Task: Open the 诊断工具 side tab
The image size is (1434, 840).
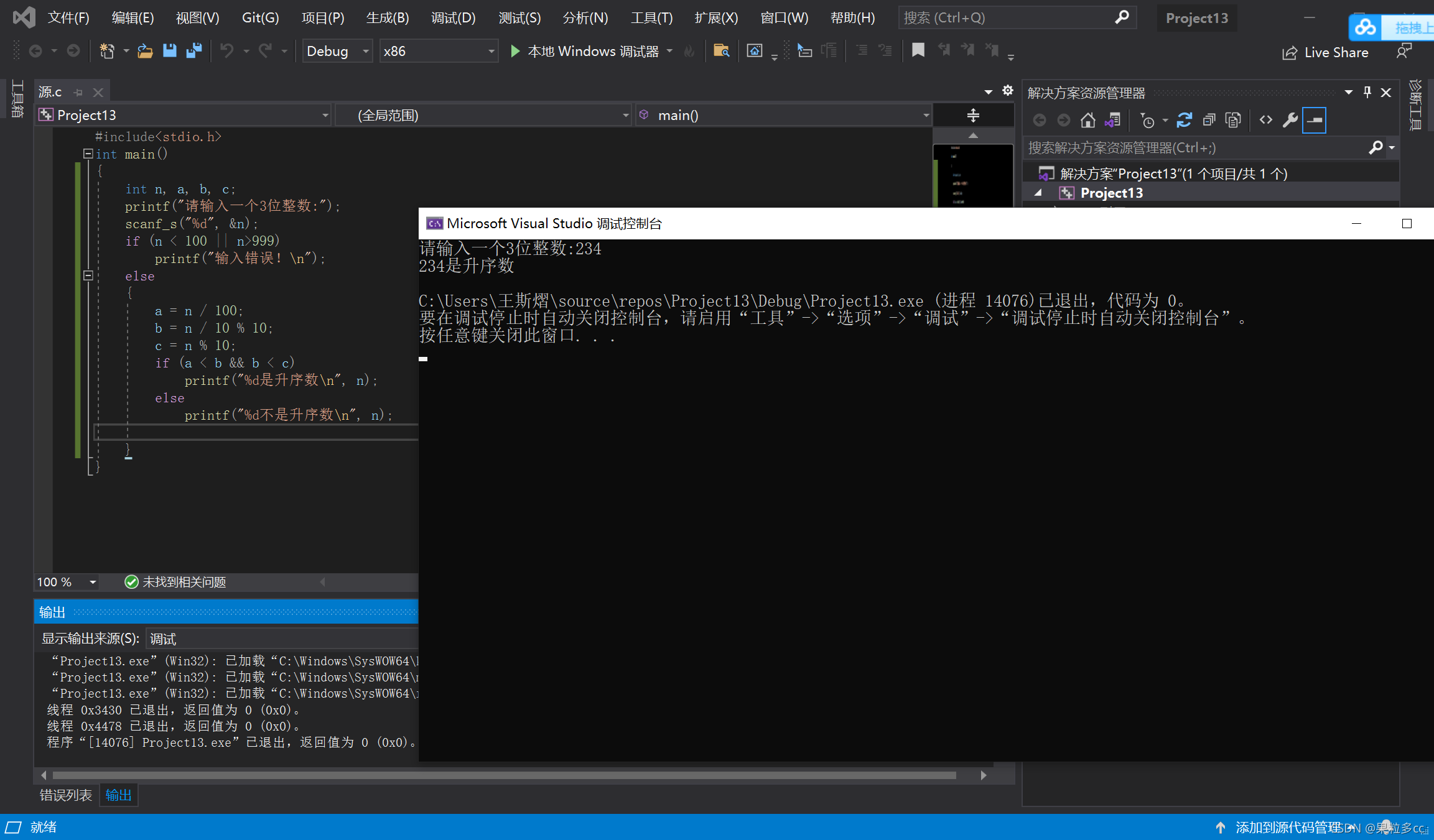Action: 1416,104
